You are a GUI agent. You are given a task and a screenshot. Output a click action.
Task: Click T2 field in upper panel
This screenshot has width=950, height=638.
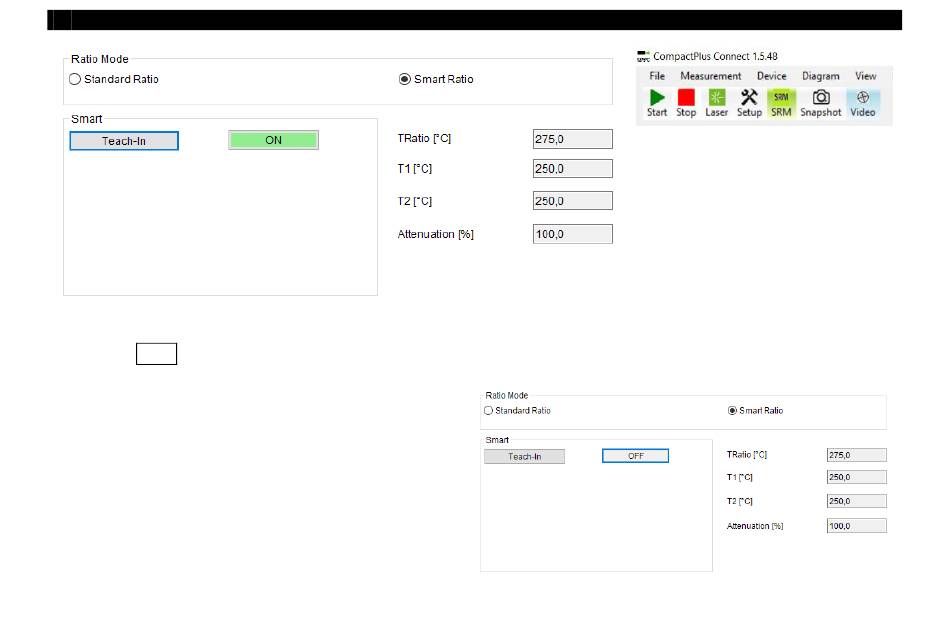(x=573, y=201)
